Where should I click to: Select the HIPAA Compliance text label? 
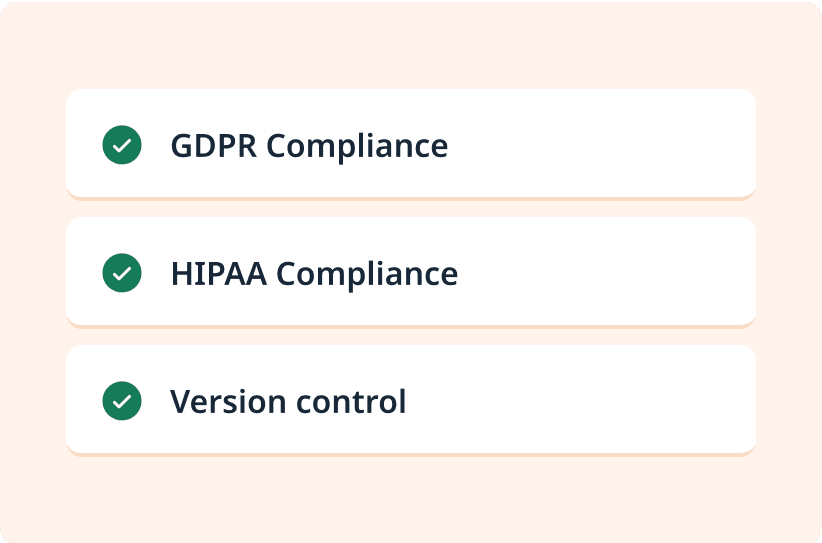[315, 274]
